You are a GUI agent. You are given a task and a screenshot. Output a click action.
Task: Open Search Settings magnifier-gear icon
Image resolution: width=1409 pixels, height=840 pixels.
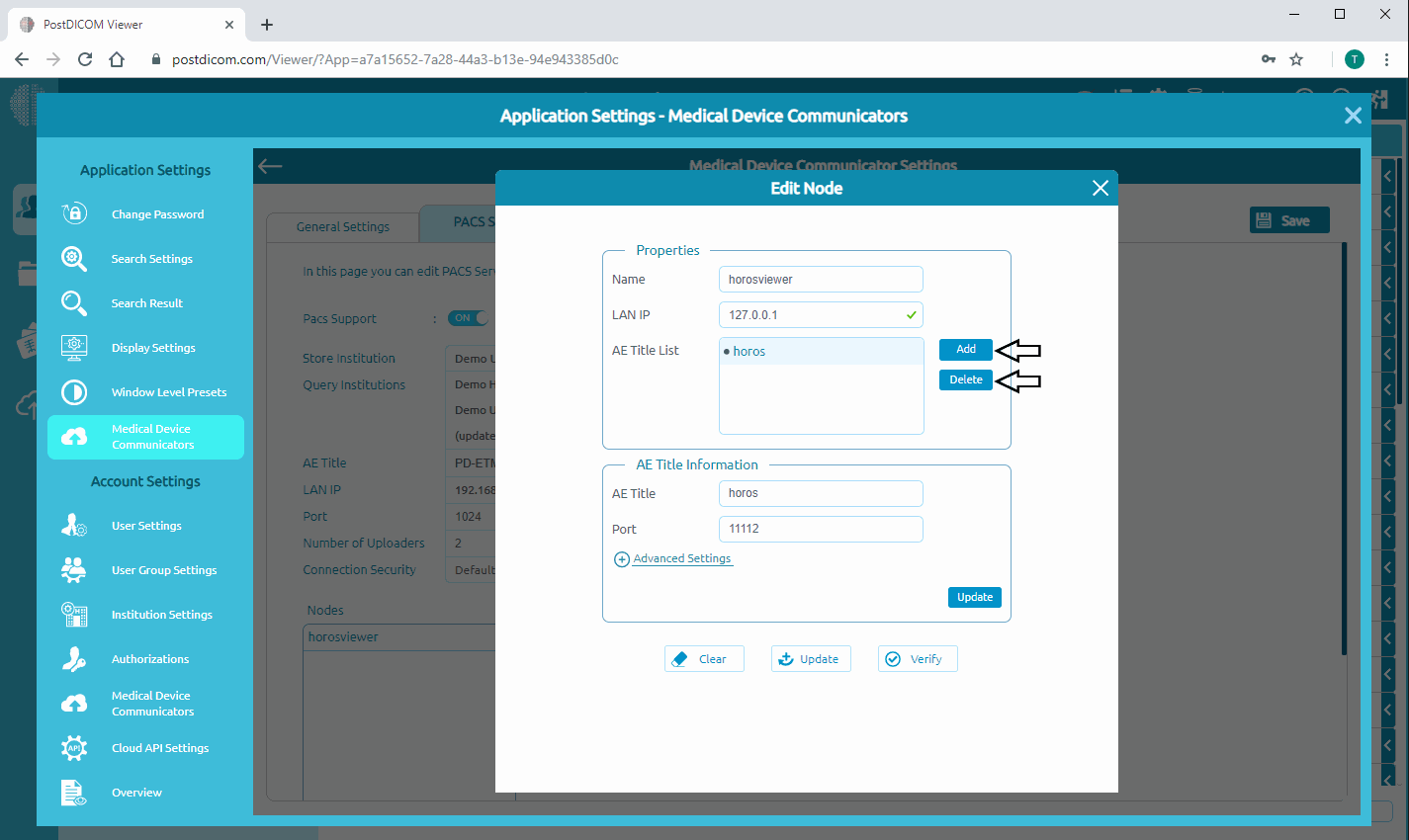[x=74, y=258]
